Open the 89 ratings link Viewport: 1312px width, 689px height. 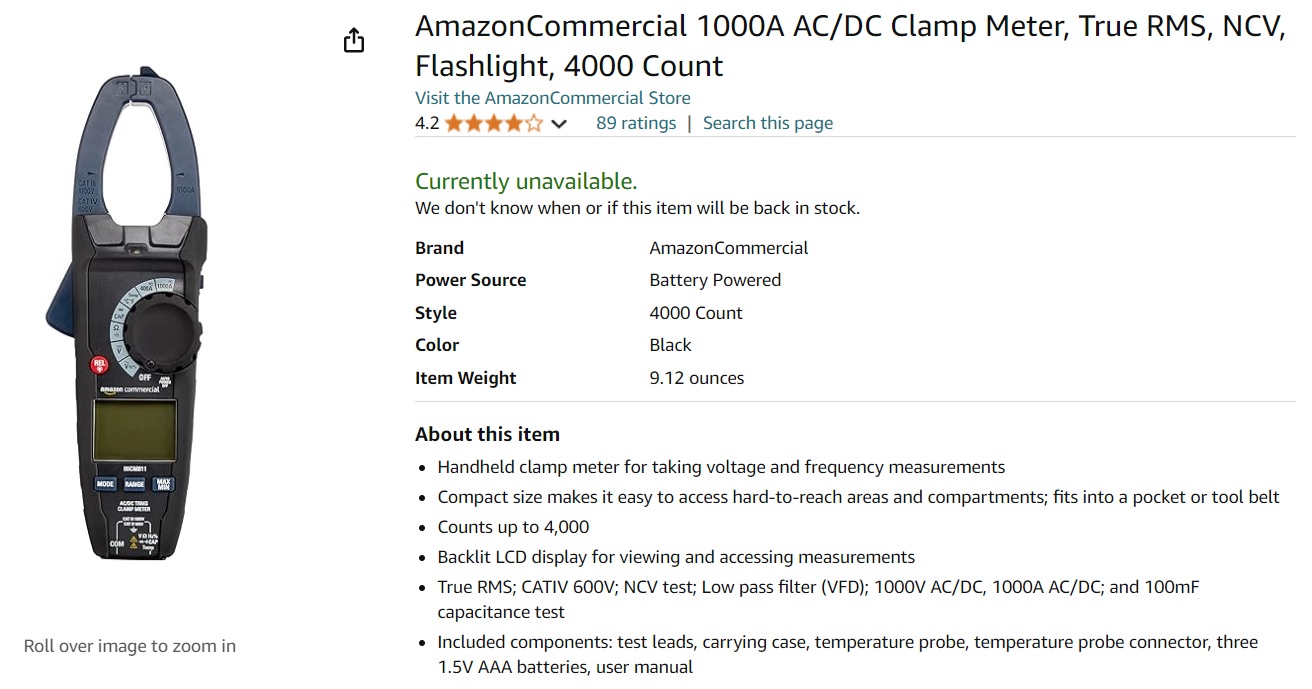tap(636, 123)
